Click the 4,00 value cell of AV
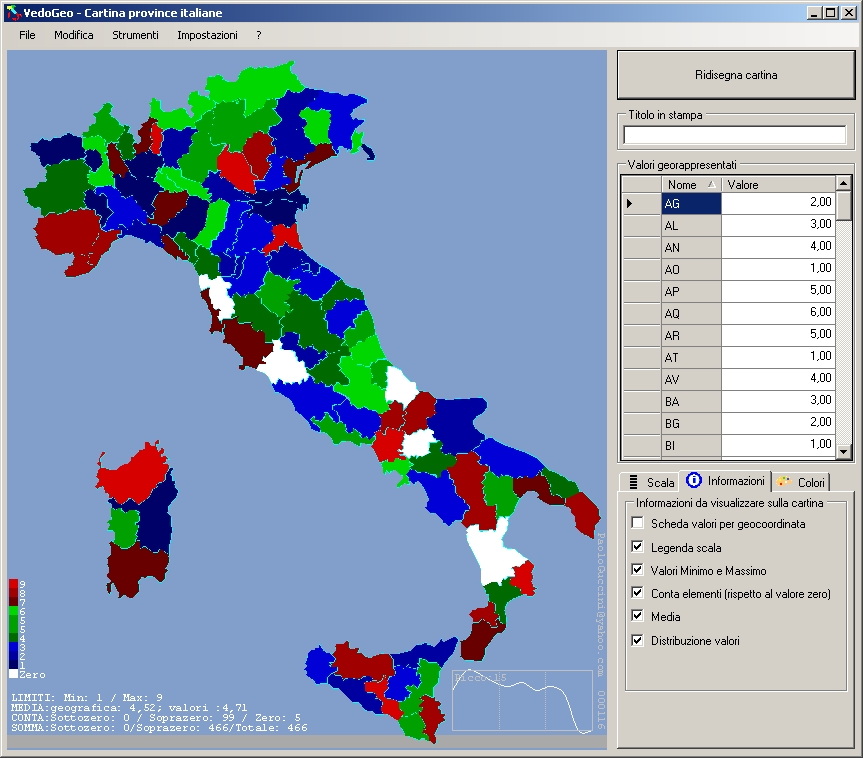 [x=778, y=380]
